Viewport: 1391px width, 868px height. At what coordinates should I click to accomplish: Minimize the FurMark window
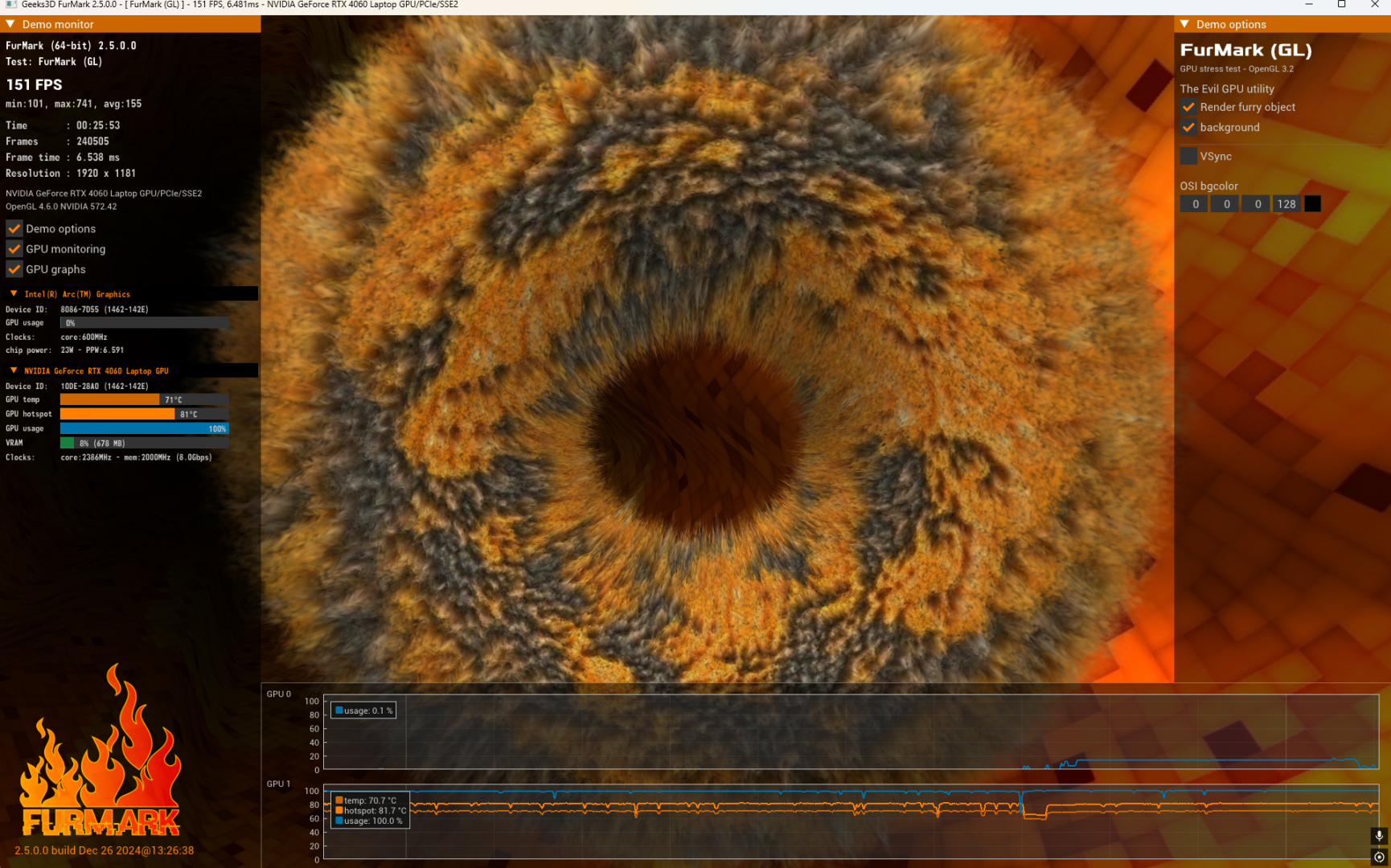point(1309,5)
